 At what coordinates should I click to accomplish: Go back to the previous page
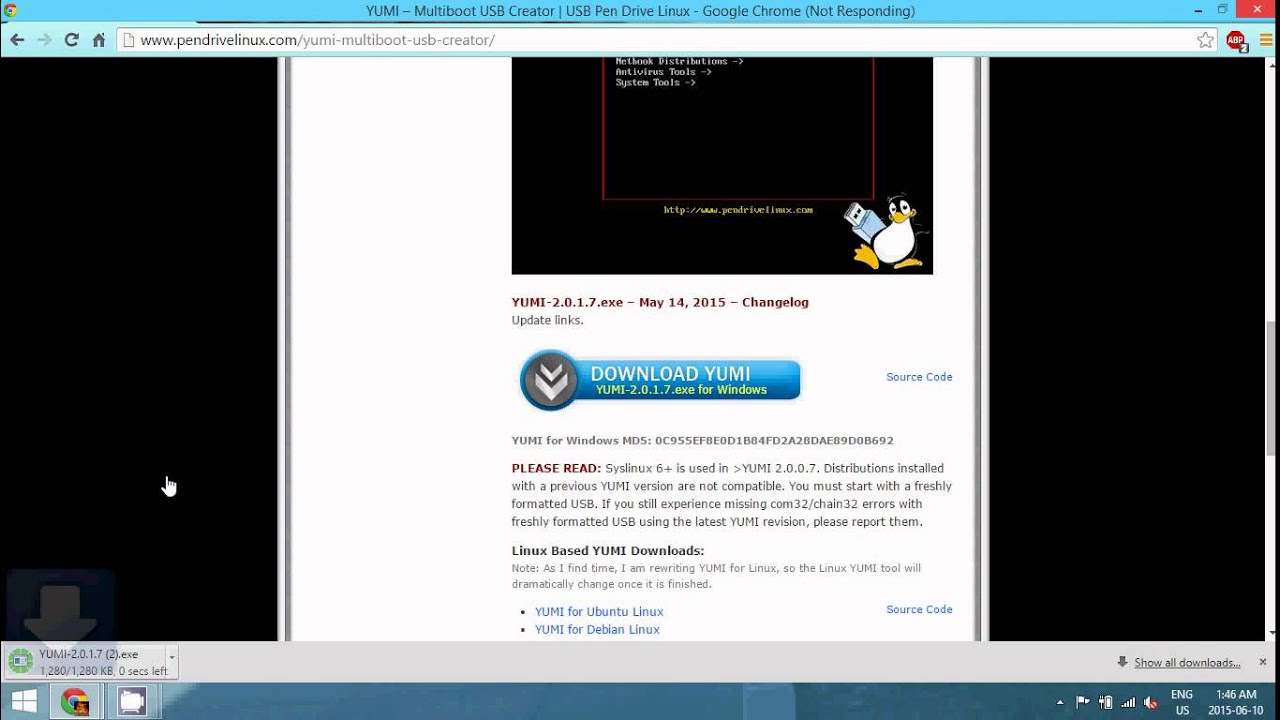coord(17,40)
